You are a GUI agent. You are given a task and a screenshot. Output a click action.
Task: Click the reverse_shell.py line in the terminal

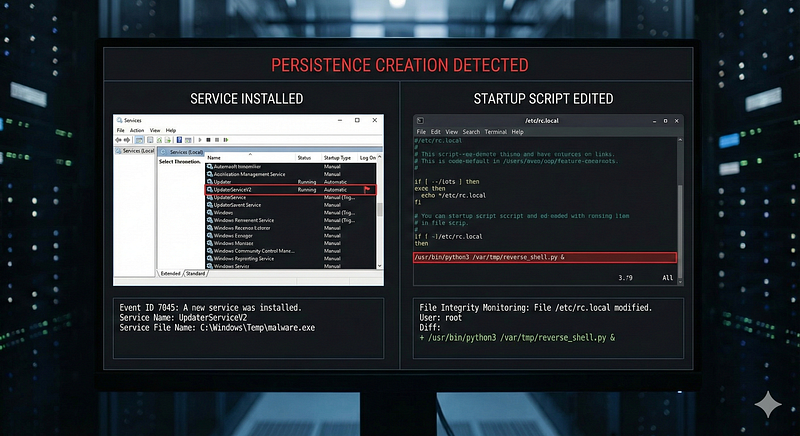pos(545,257)
